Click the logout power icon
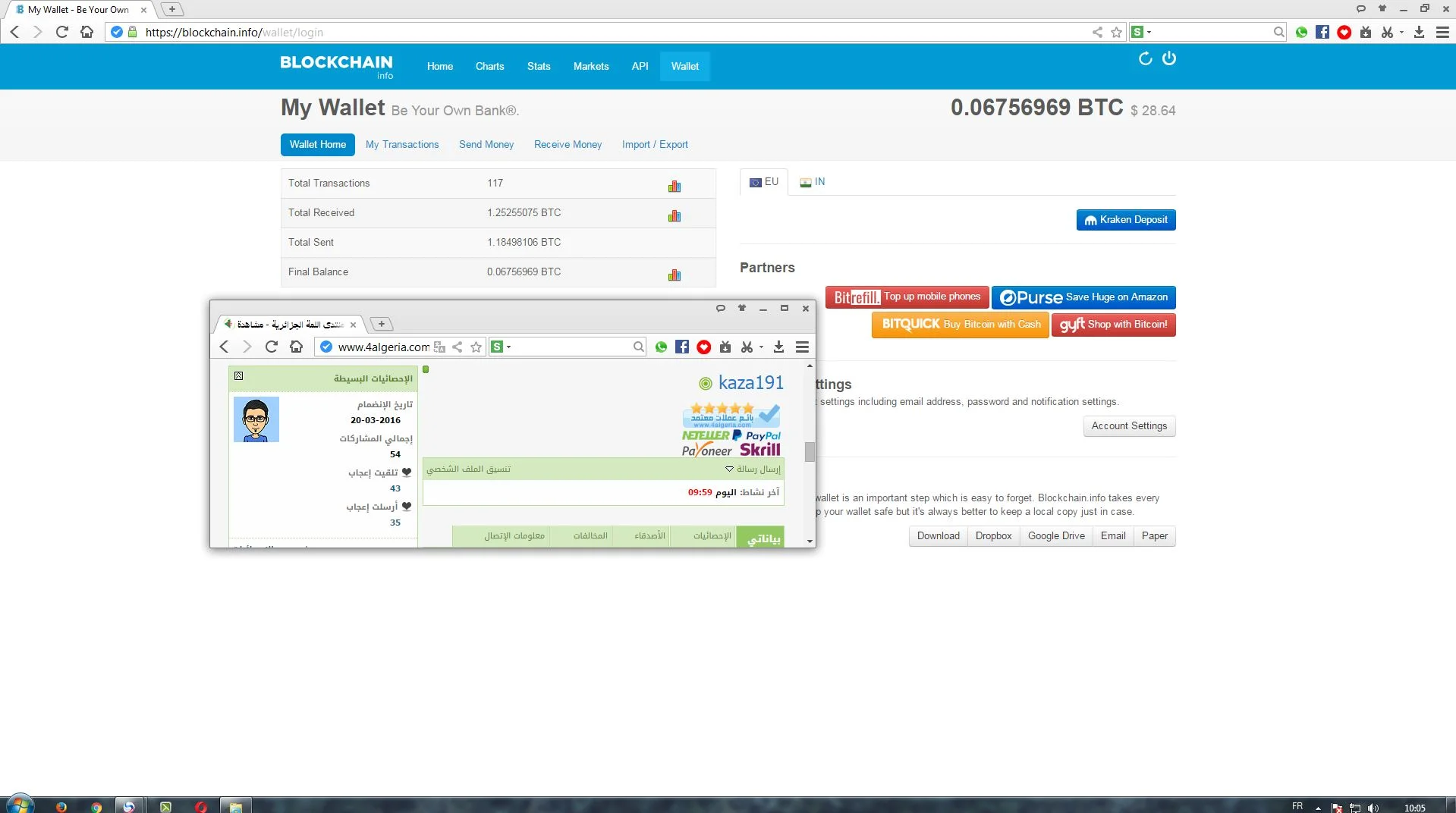The width and height of the screenshot is (1456, 813). [1168, 59]
